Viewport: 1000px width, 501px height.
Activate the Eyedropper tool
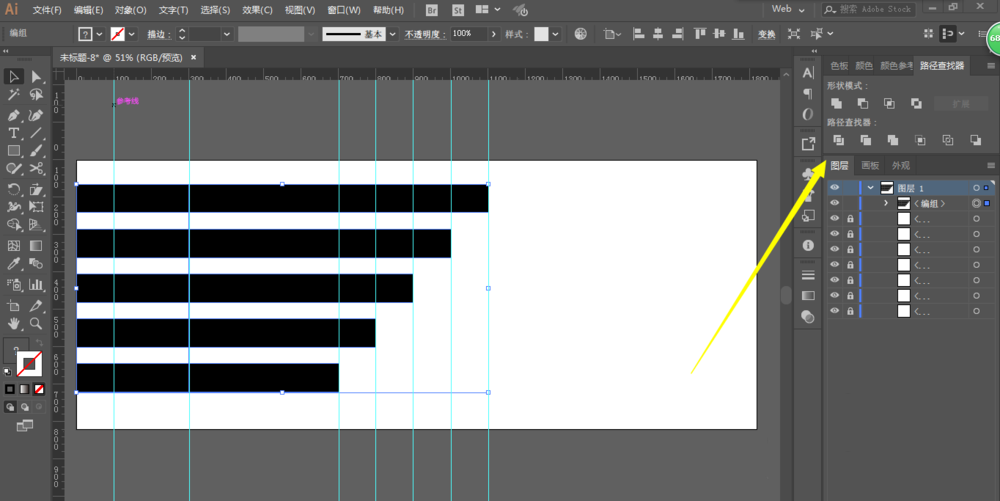pyautogui.click(x=13, y=264)
